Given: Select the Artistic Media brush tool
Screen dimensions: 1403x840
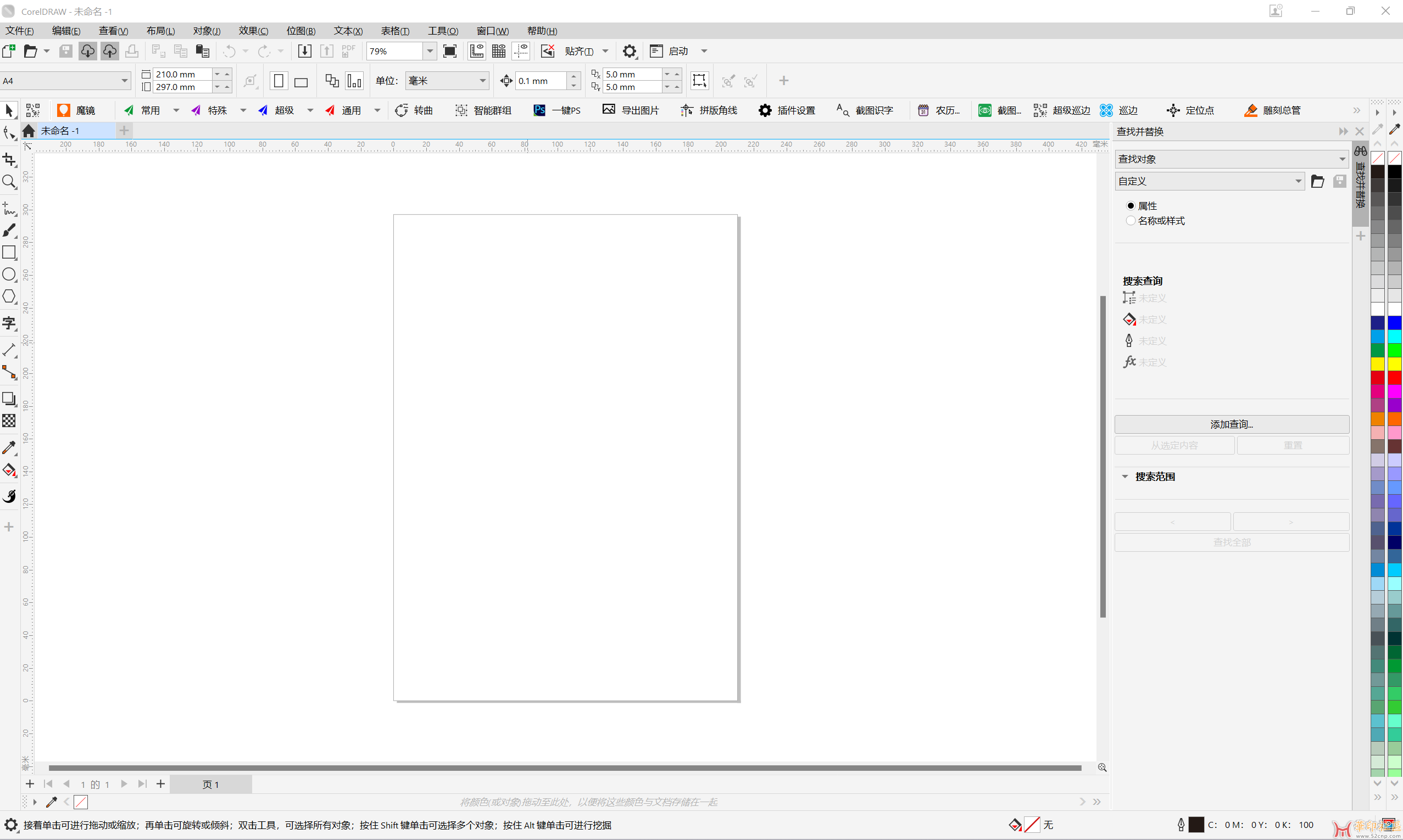Looking at the screenshot, I should 9,230.
